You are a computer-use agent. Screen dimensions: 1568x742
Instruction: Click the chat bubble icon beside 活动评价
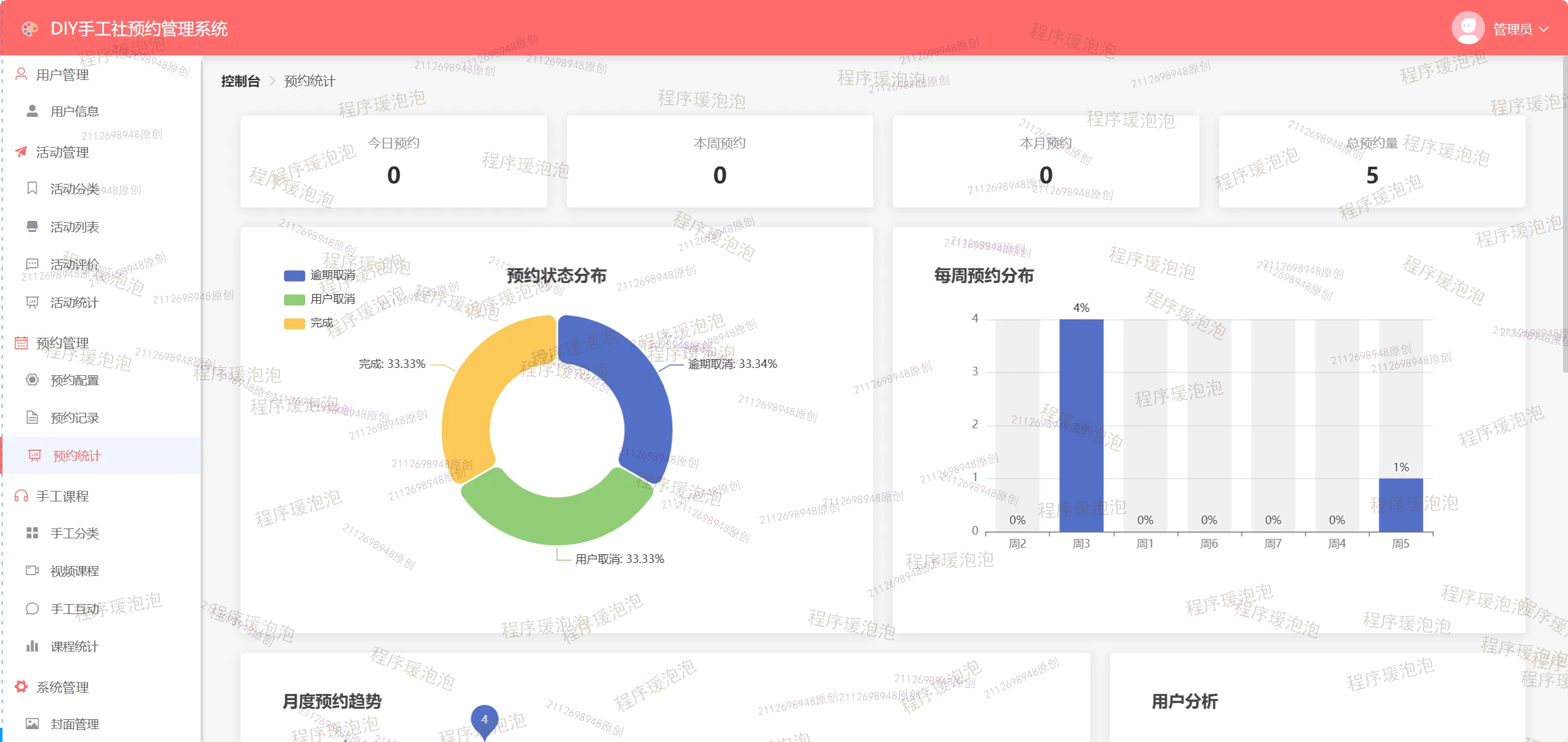tap(32, 264)
